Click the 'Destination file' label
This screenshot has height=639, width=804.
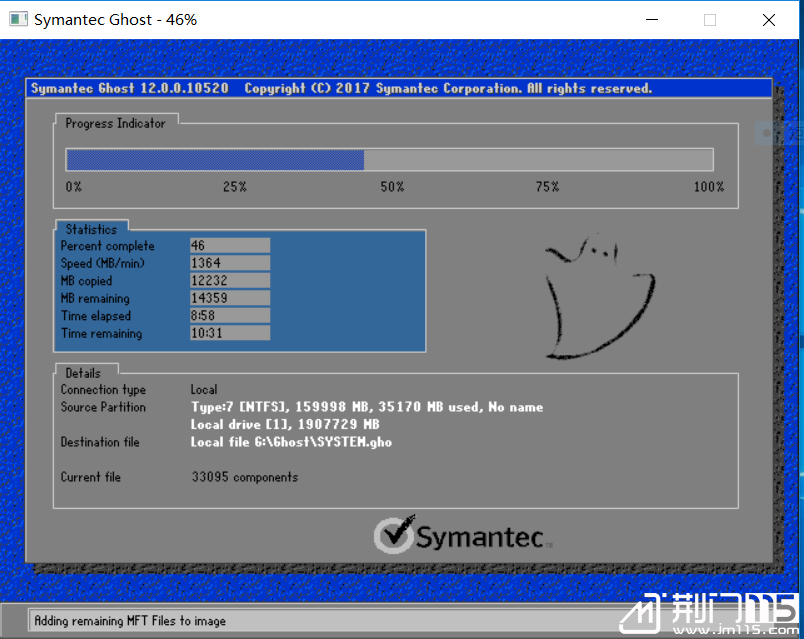[100, 442]
